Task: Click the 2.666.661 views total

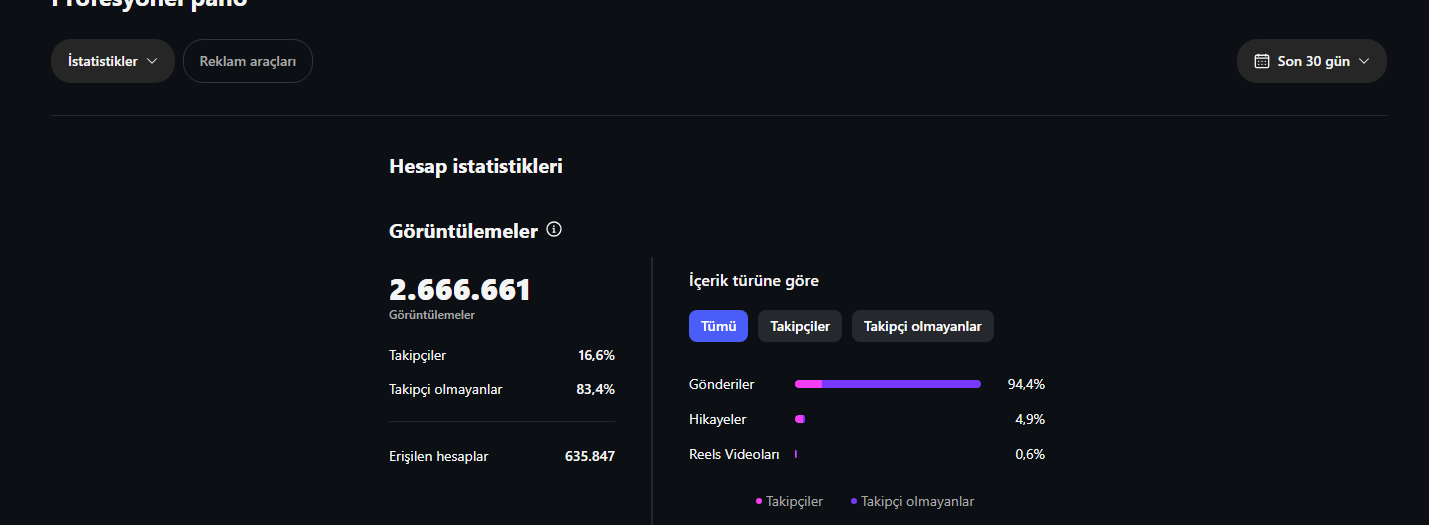Action: 460,290
